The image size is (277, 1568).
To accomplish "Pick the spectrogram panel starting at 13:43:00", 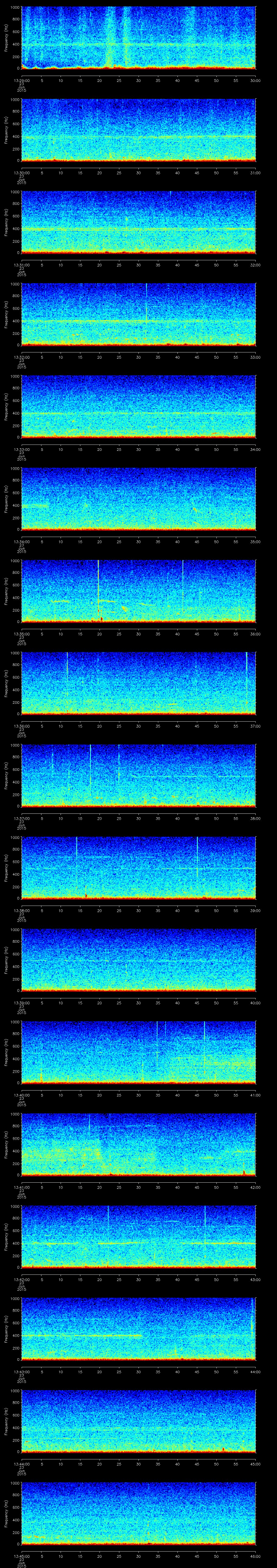I will coord(139,1329).
